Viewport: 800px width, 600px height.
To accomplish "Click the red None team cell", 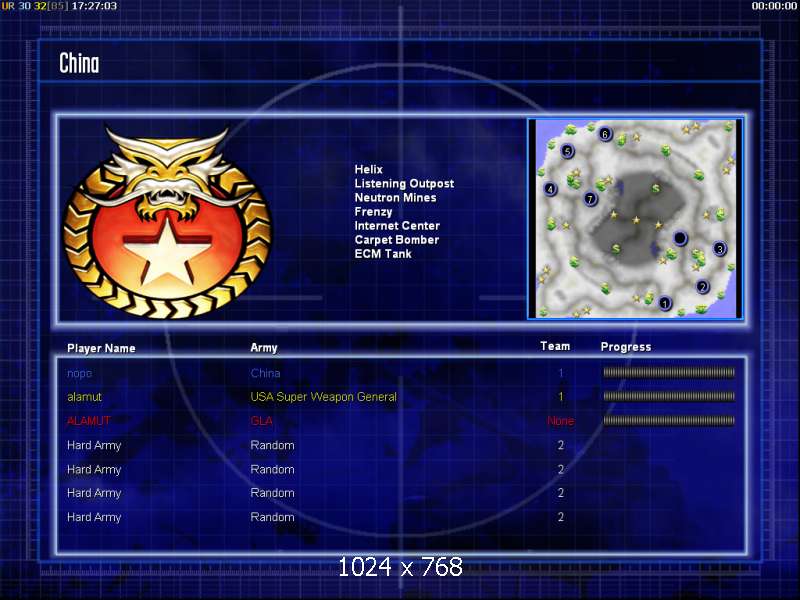I will tap(561, 421).
